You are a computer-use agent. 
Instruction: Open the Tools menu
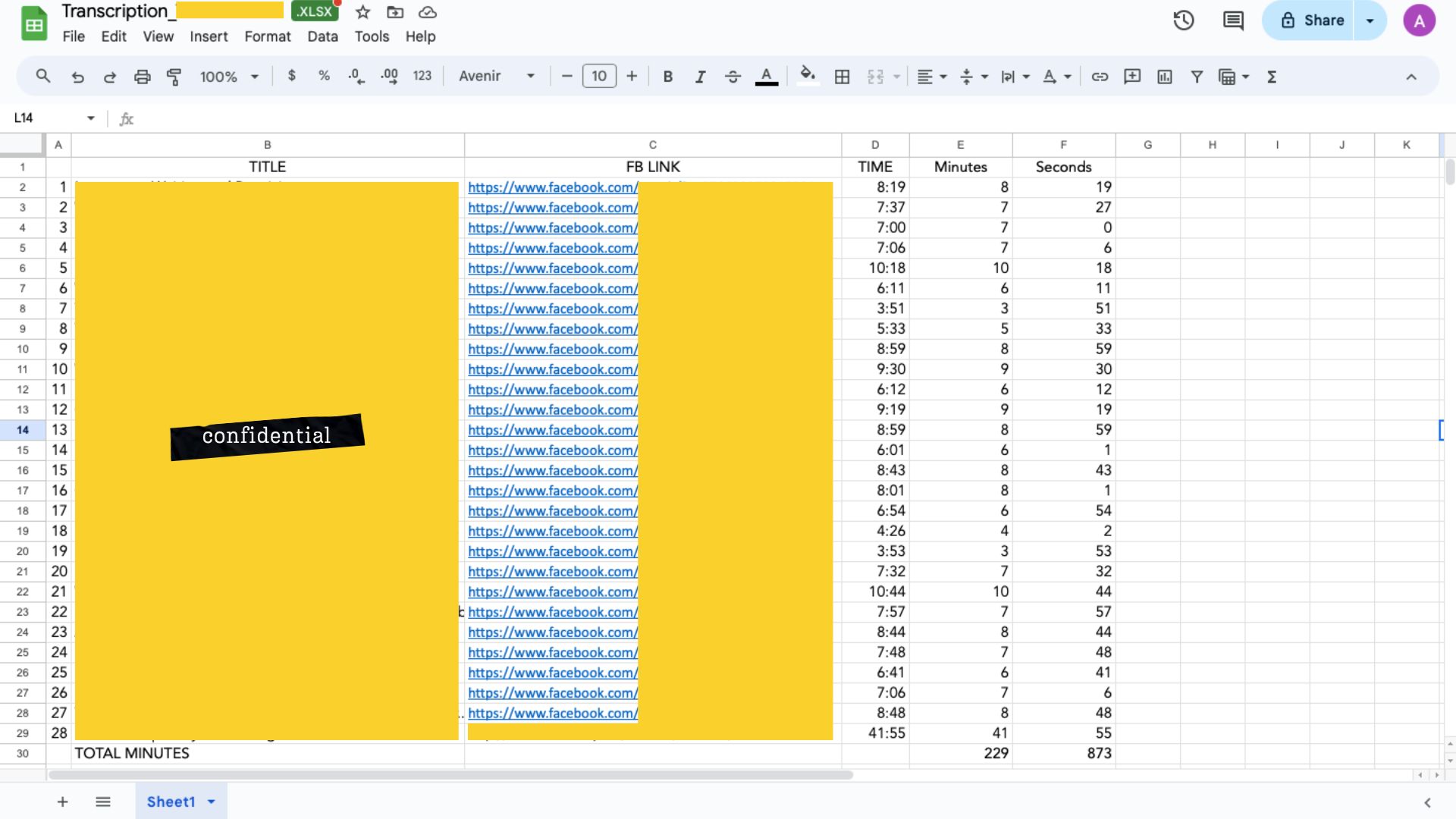pyautogui.click(x=372, y=36)
